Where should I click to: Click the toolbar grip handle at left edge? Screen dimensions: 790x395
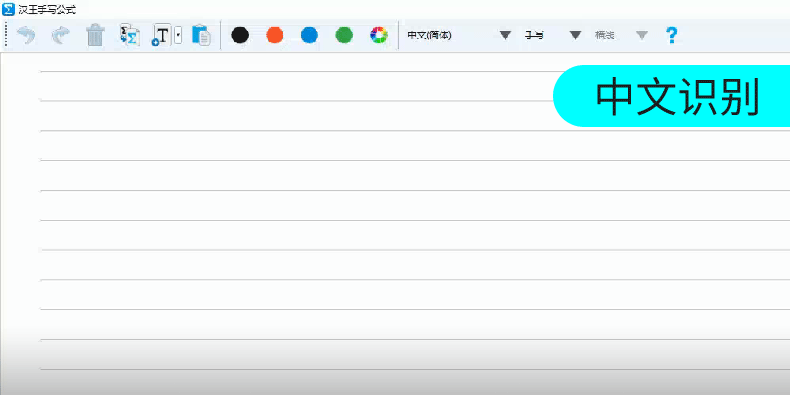tap(6, 35)
